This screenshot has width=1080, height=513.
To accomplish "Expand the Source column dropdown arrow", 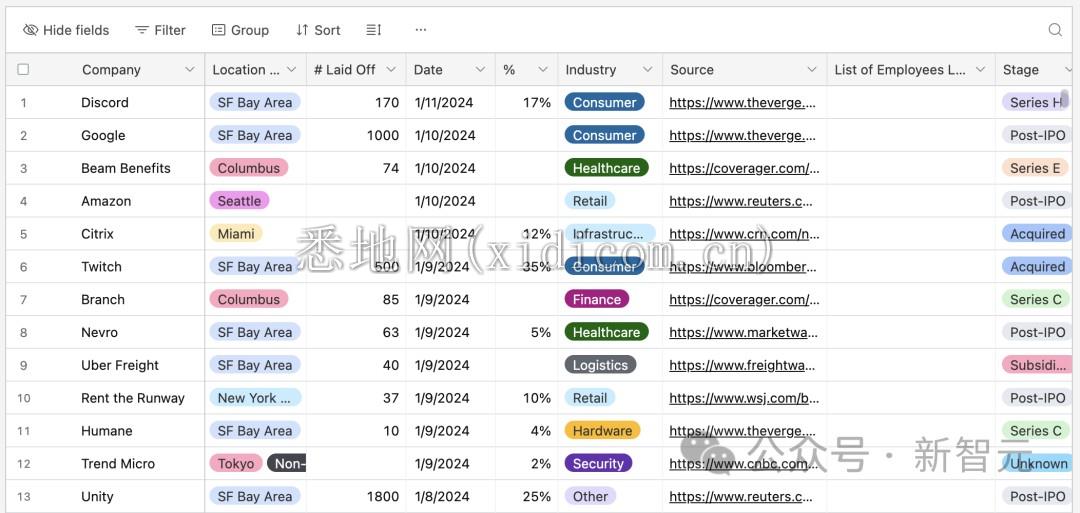I will [811, 70].
